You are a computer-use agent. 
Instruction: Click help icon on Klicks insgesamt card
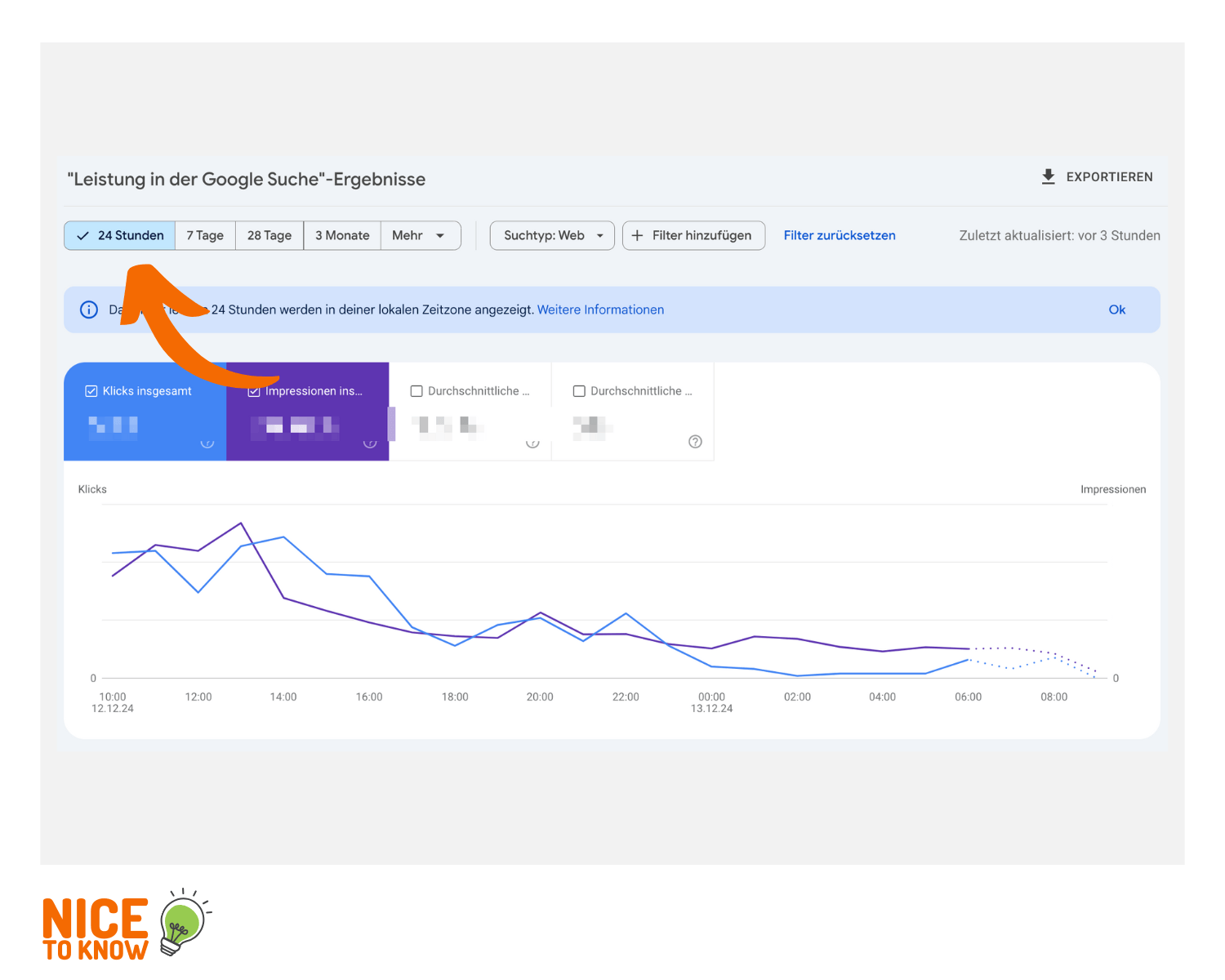tap(207, 442)
